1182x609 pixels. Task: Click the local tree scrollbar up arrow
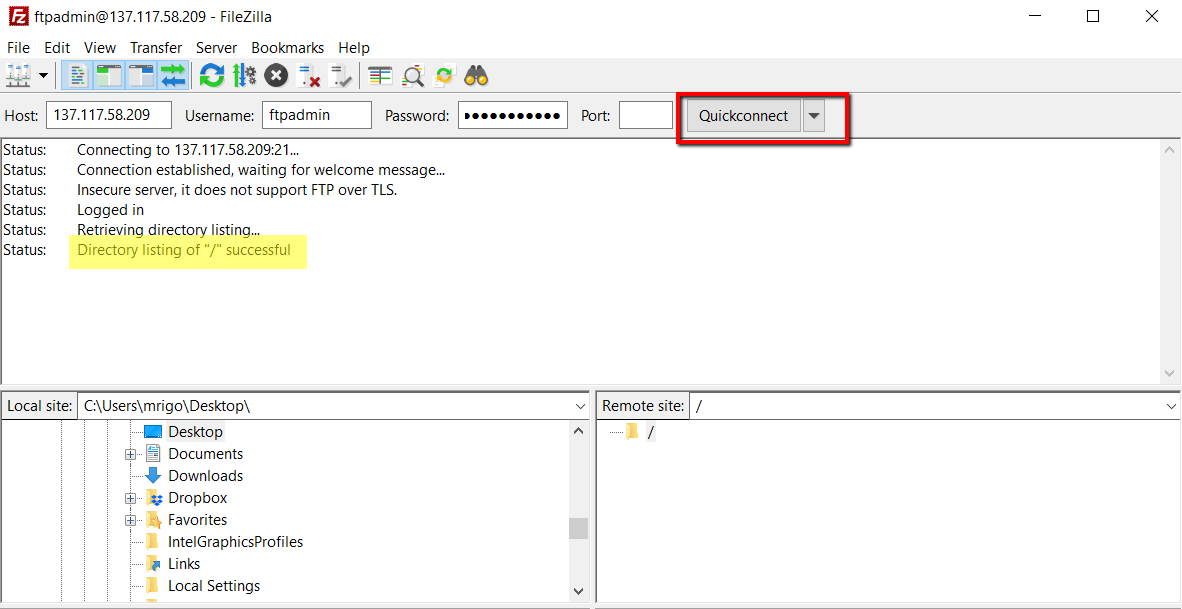pyautogui.click(x=578, y=432)
